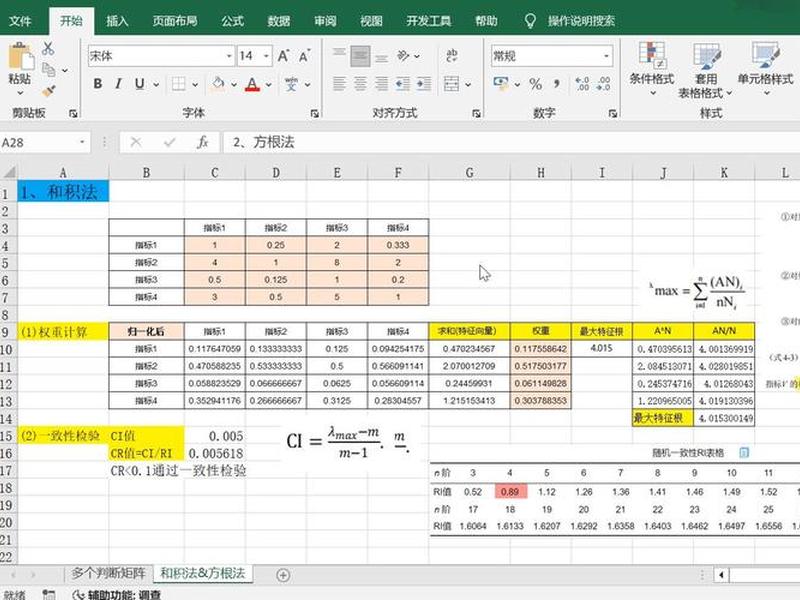Open alignment group dialog launcher
The width and height of the screenshot is (800, 600).
(x=476, y=113)
